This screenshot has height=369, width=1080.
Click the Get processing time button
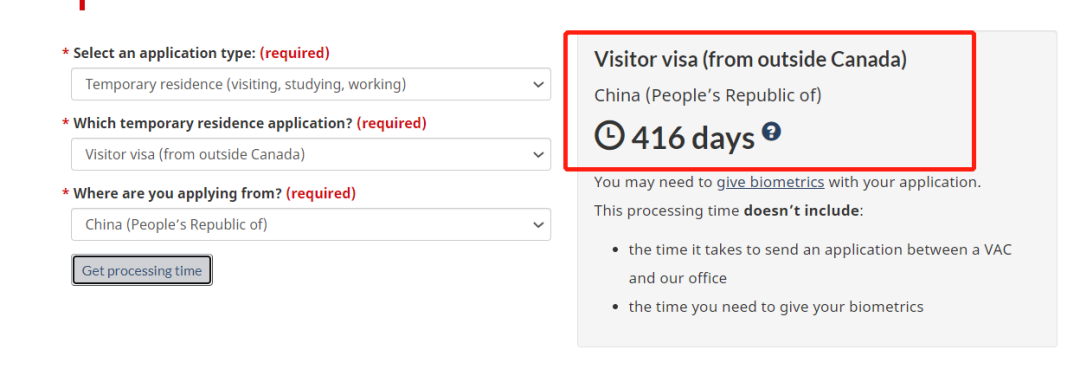(x=142, y=271)
